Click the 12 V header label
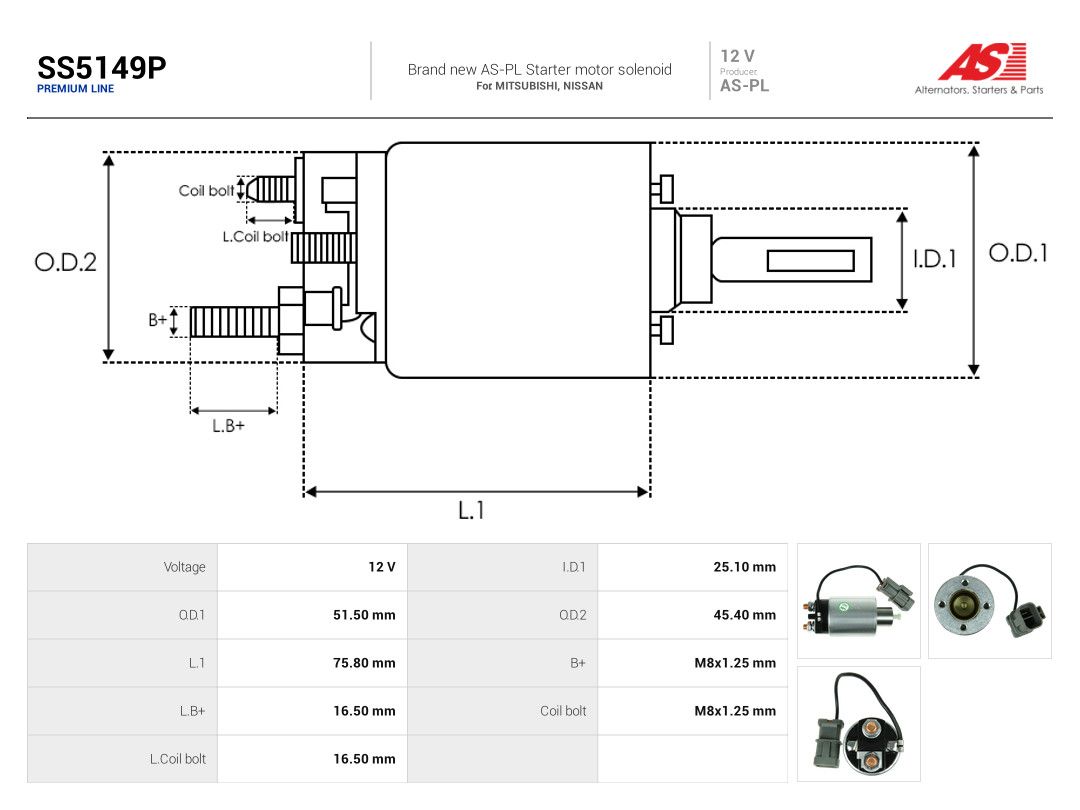 tap(738, 56)
